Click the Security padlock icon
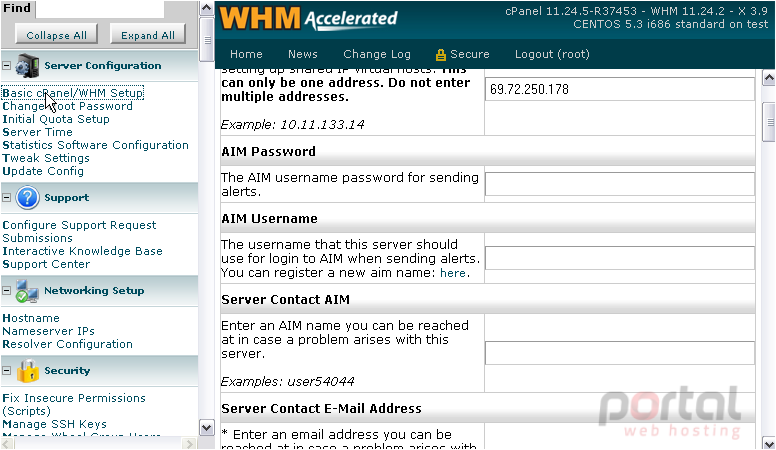Viewport: 776px width, 450px height. click(x=28, y=371)
